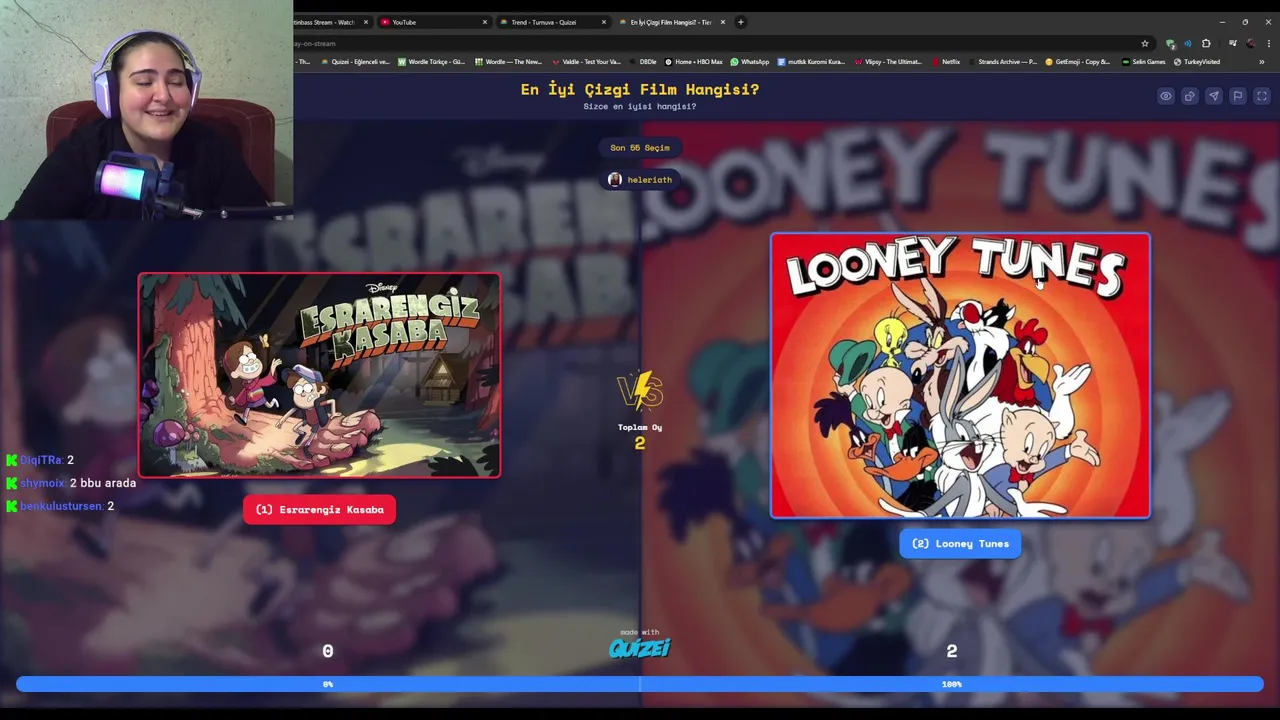Screen dimensions: 1280x720
Task: Click the vote percentage progress bar
Action: coord(640,684)
